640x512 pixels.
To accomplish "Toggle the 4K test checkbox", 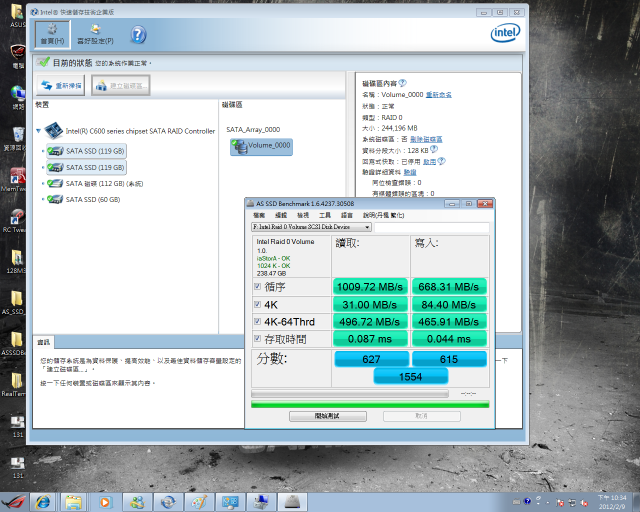I will (x=259, y=305).
